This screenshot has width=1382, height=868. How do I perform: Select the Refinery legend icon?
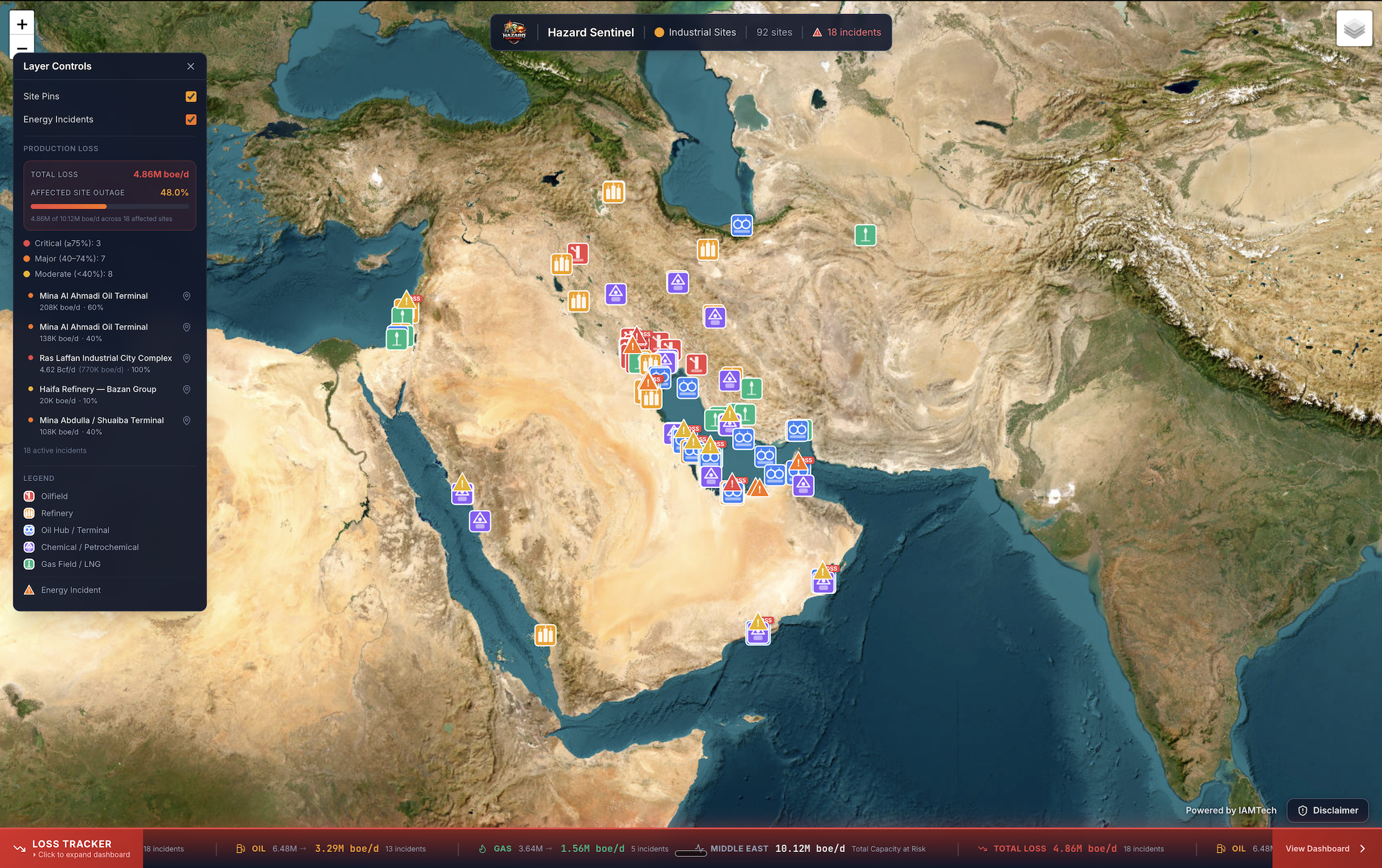pyautogui.click(x=28, y=513)
